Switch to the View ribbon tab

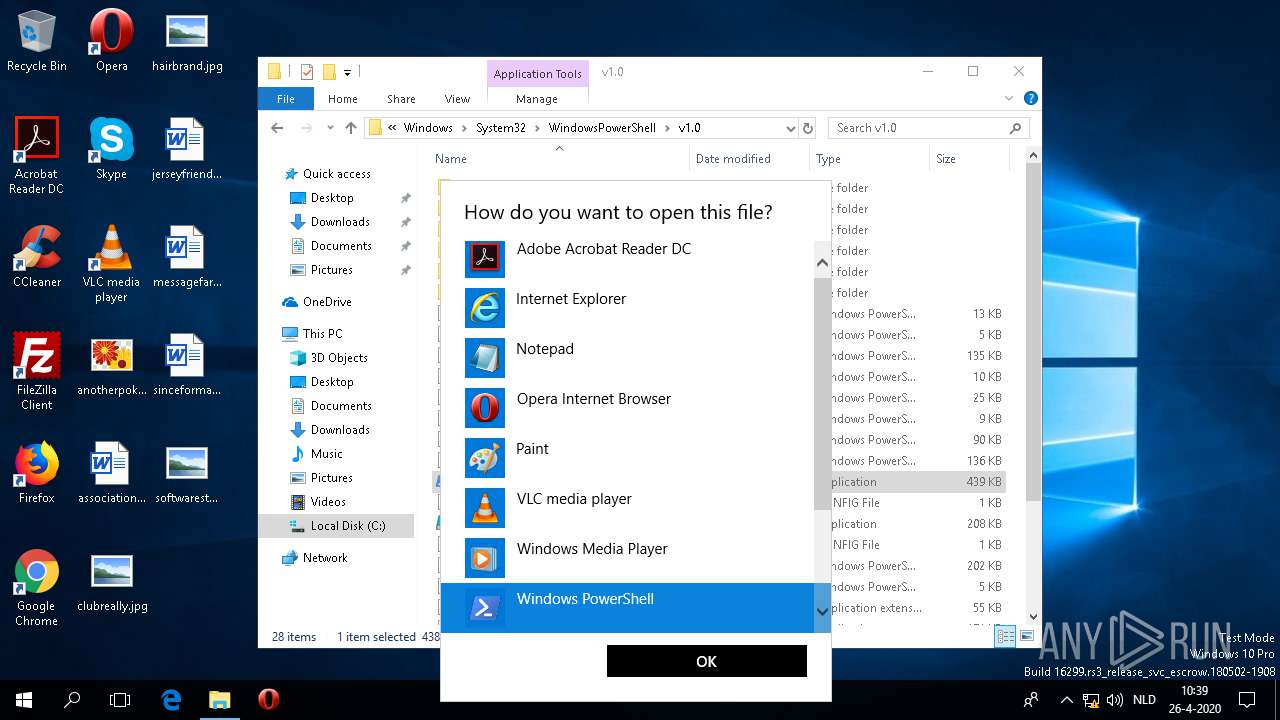pos(457,99)
